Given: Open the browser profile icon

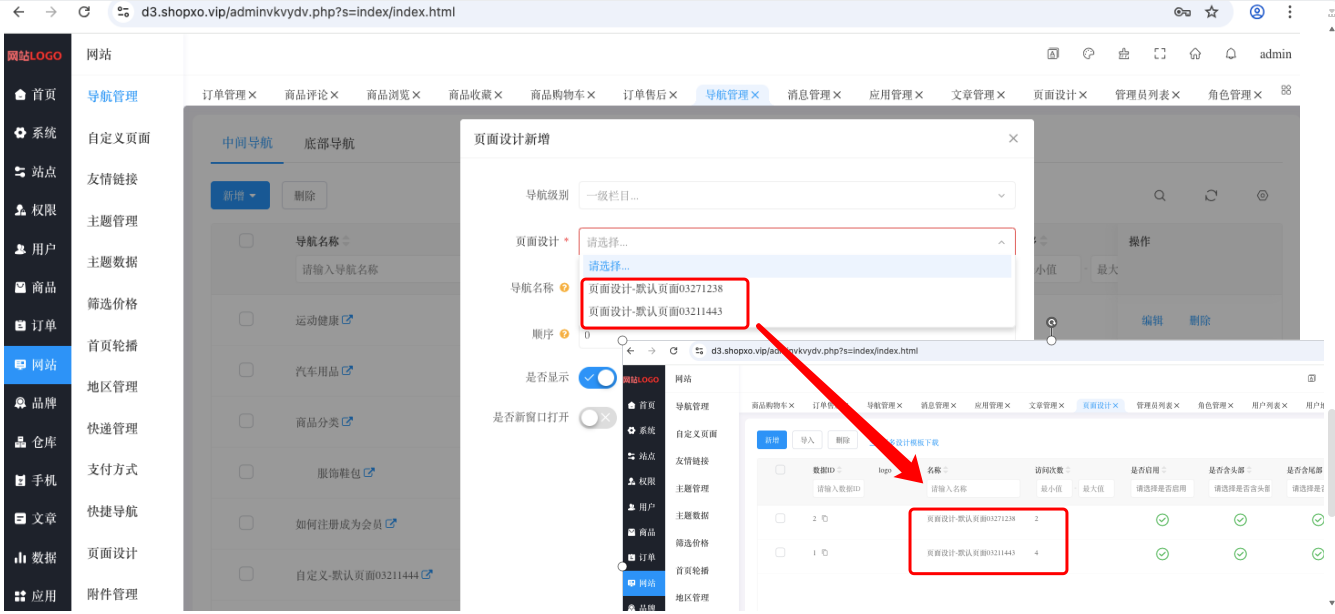Looking at the screenshot, I should pyautogui.click(x=1257, y=12).
